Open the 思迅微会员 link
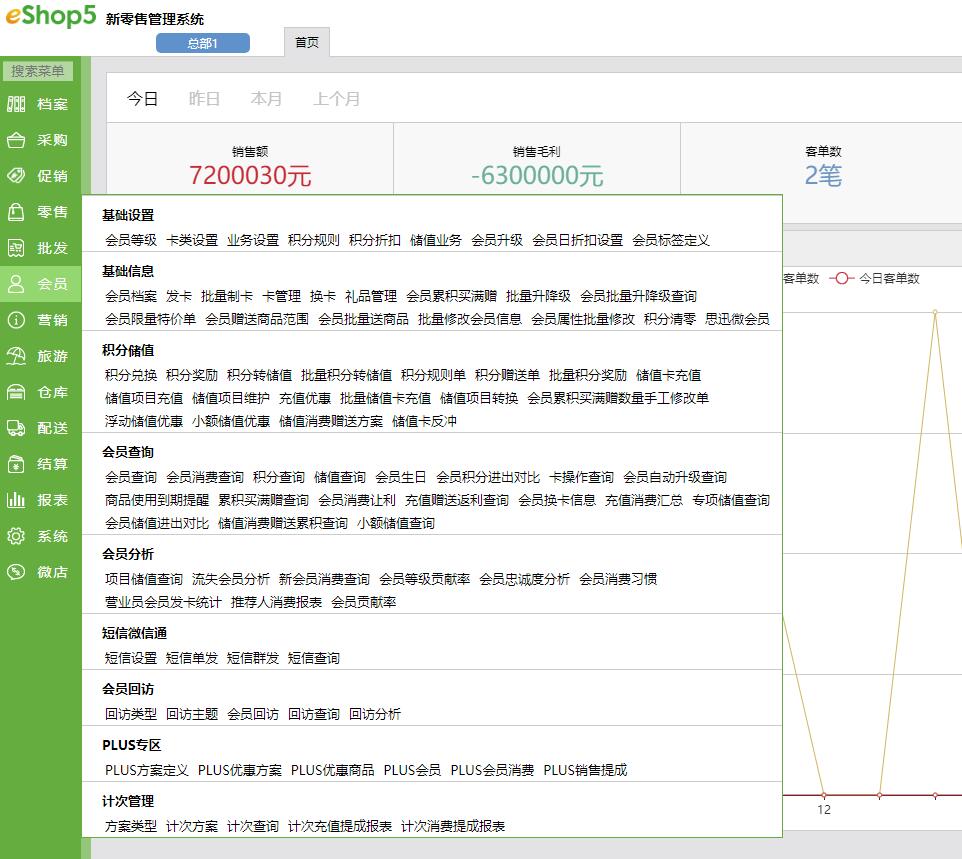The image size is (962, 859). [x=737, y=319]
